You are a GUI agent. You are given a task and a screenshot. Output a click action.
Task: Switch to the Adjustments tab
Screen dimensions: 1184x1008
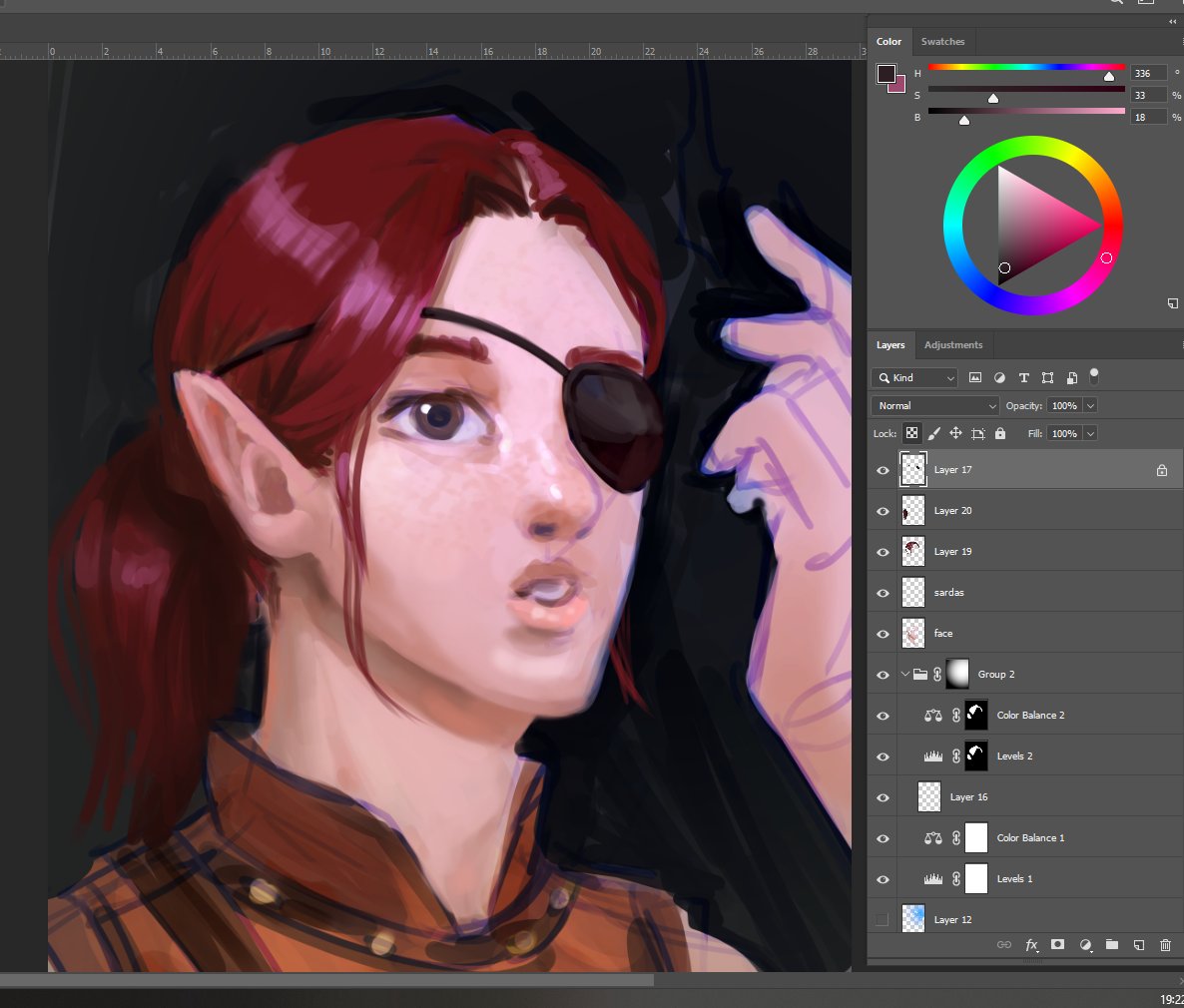[x=953, y=345]
